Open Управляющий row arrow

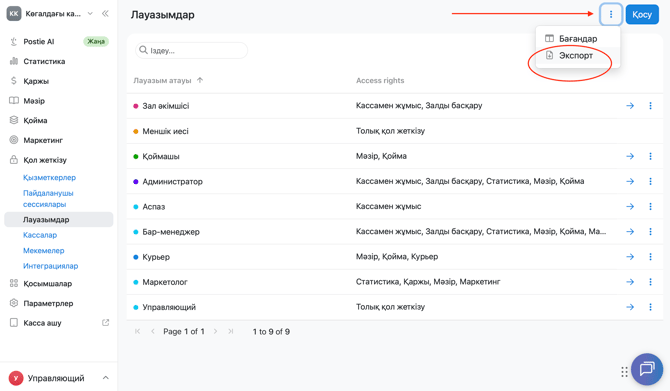point(630,307)
